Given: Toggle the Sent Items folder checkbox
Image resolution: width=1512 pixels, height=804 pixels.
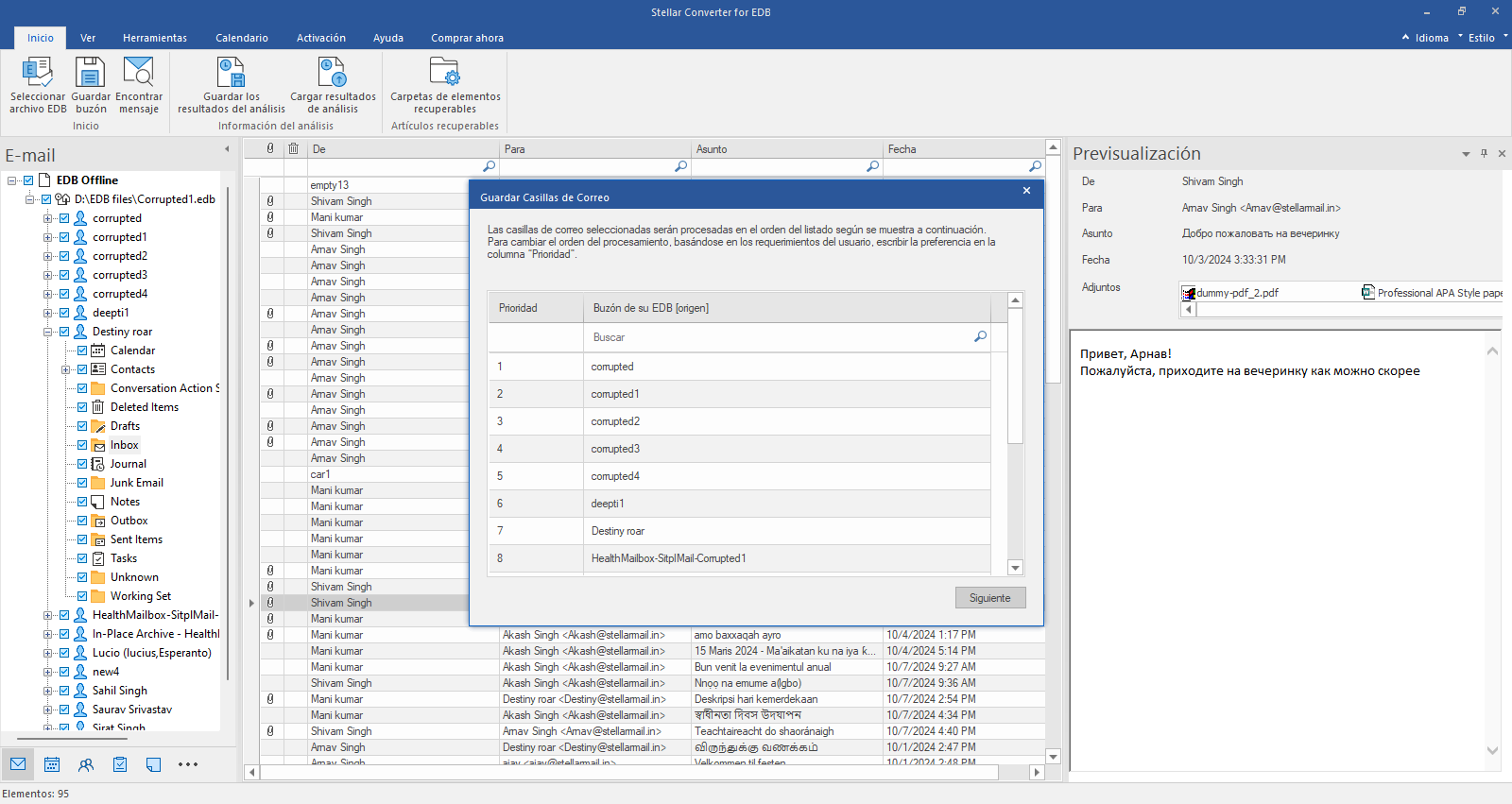Looking at the screenshot, I should coord(82,539).
